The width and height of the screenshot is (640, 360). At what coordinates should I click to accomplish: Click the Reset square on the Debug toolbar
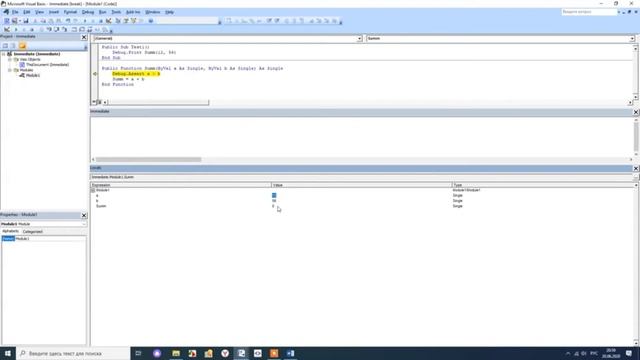(x=32, y=29)
